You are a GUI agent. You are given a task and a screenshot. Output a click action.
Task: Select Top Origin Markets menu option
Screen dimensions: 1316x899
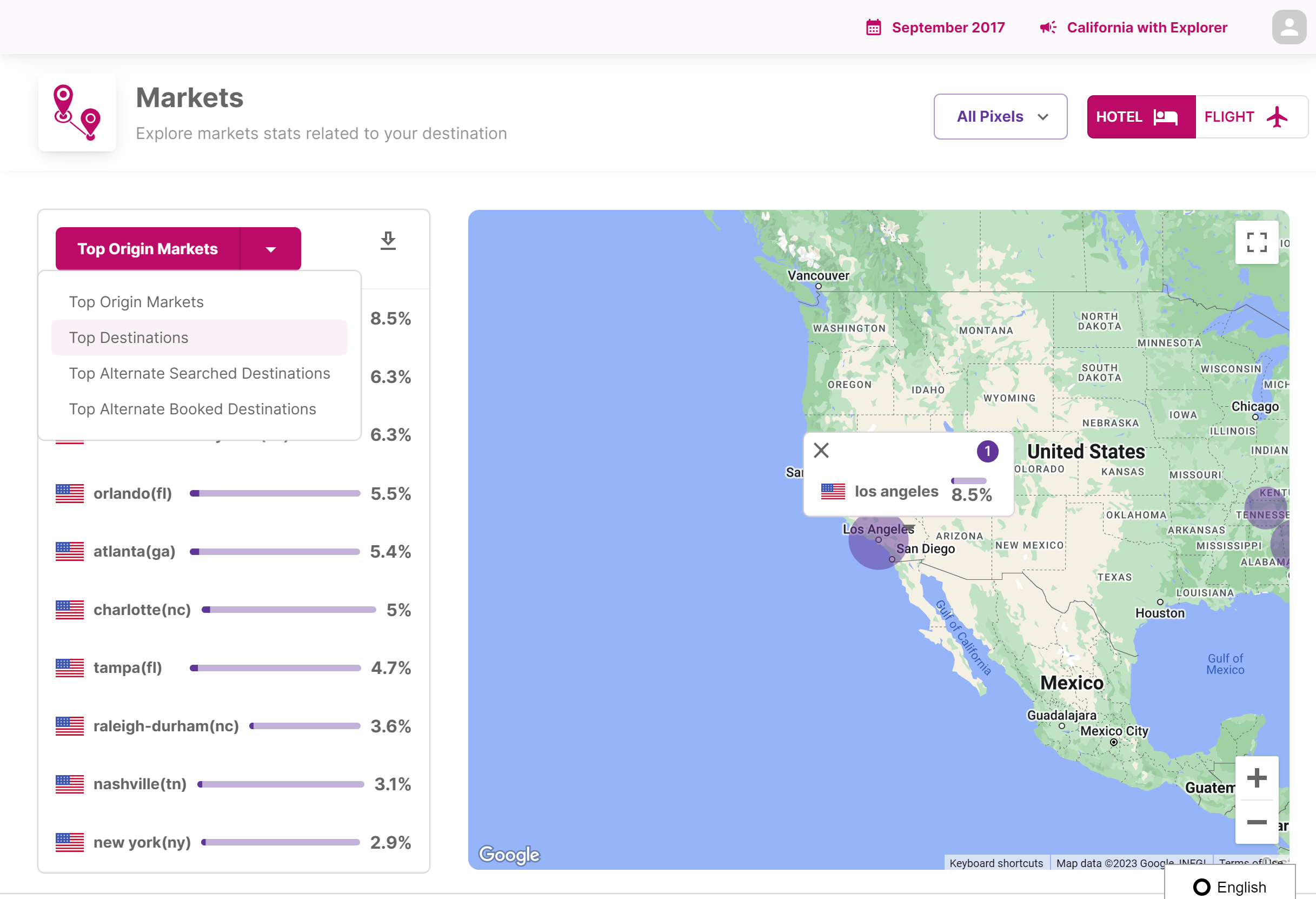(x=200, y=302)
